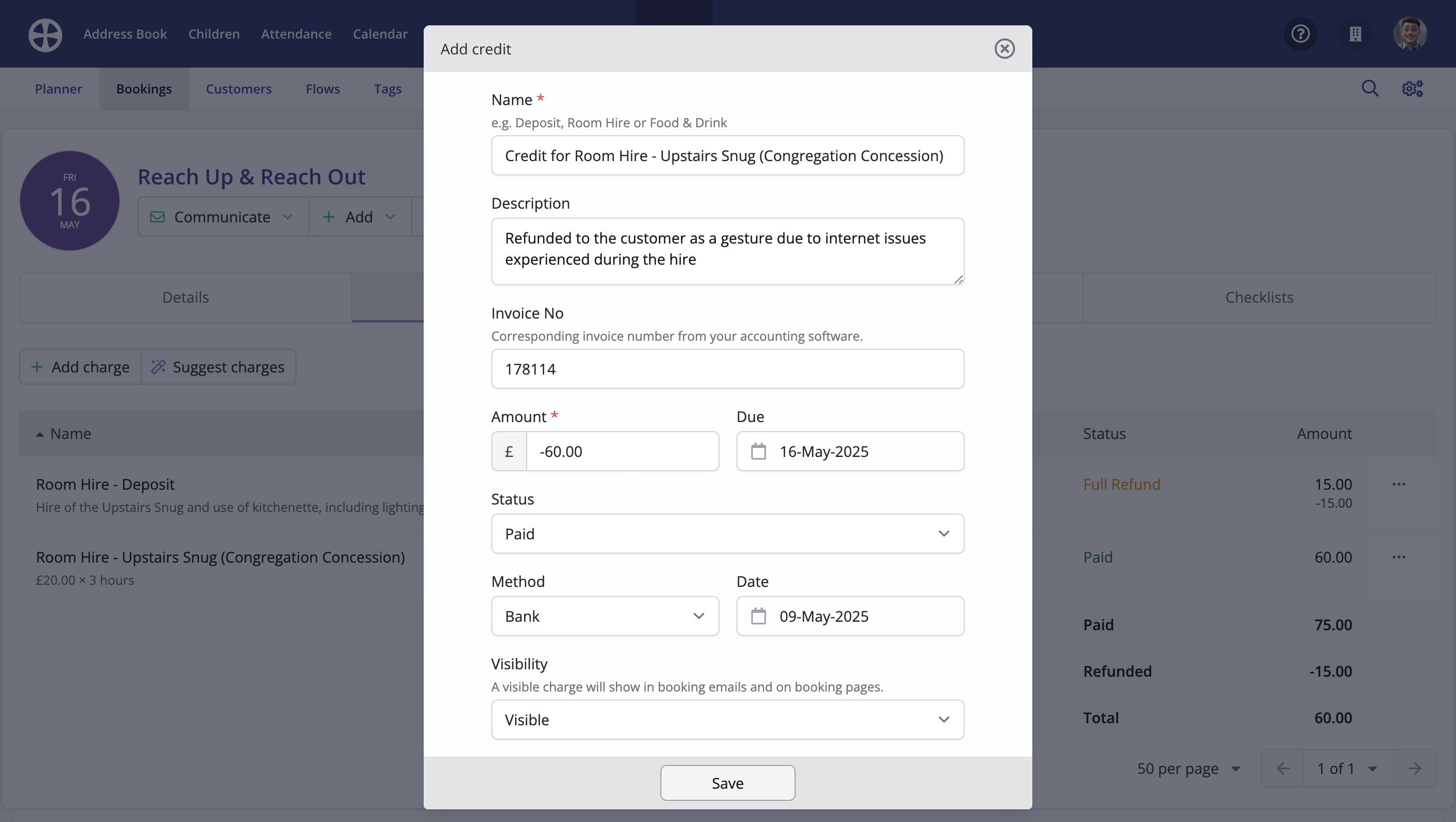This screenshot has width=1456, height=822.
Task: Change the 50 per page dropdown
Action: tap(1188, 768)
